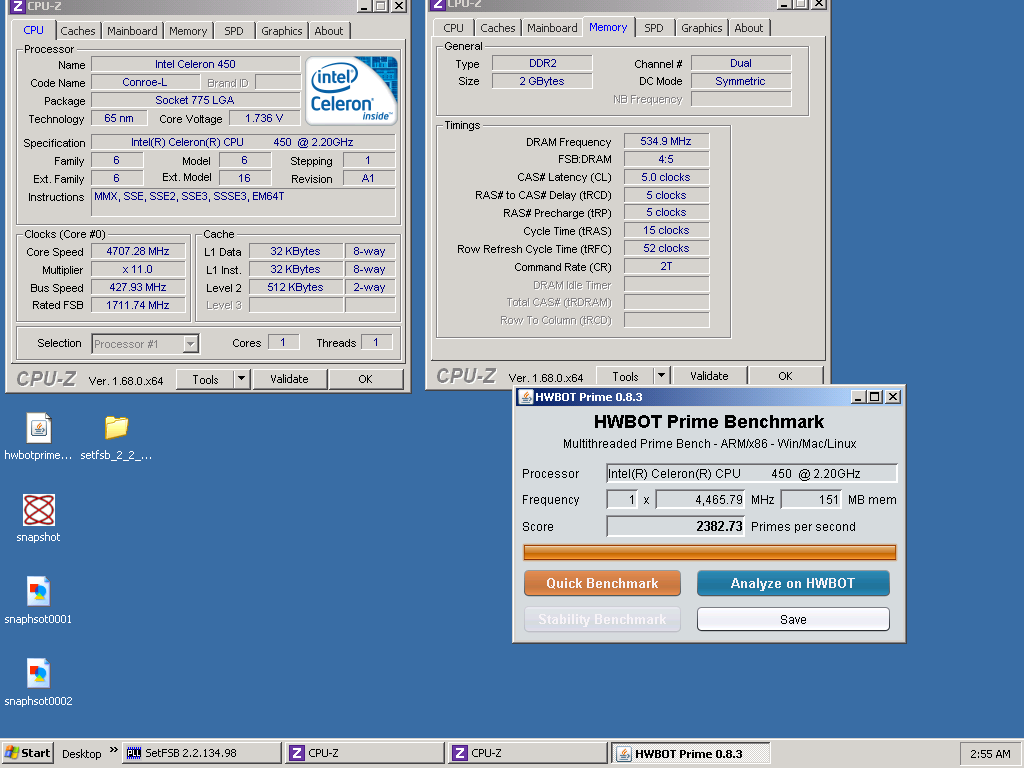
Task: Click Validate in left CPU-Z window
Action: pyautogui.click(x=289, y=379)
